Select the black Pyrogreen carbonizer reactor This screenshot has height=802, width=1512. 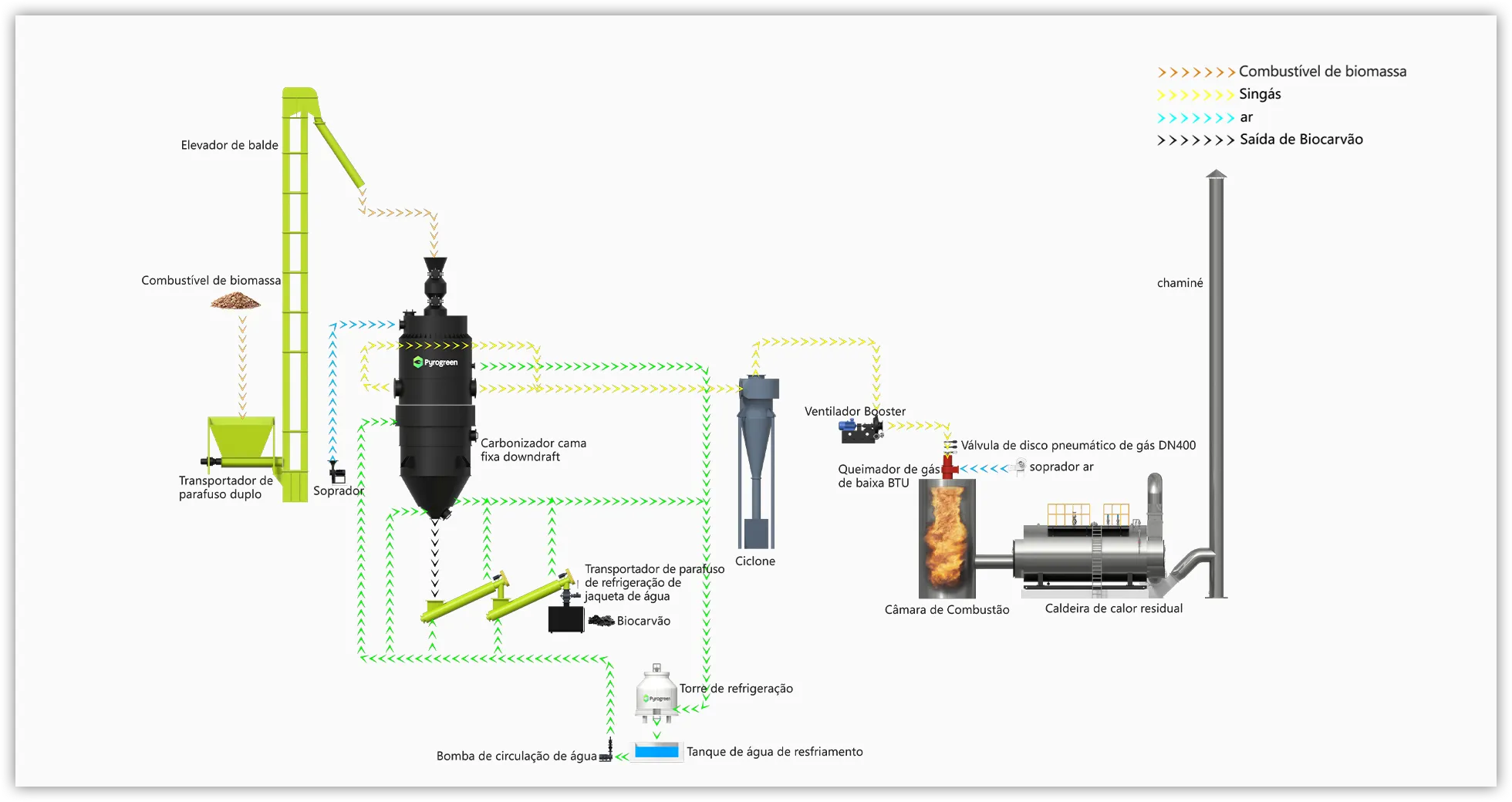pyautogui.click(x=435, y=409)
